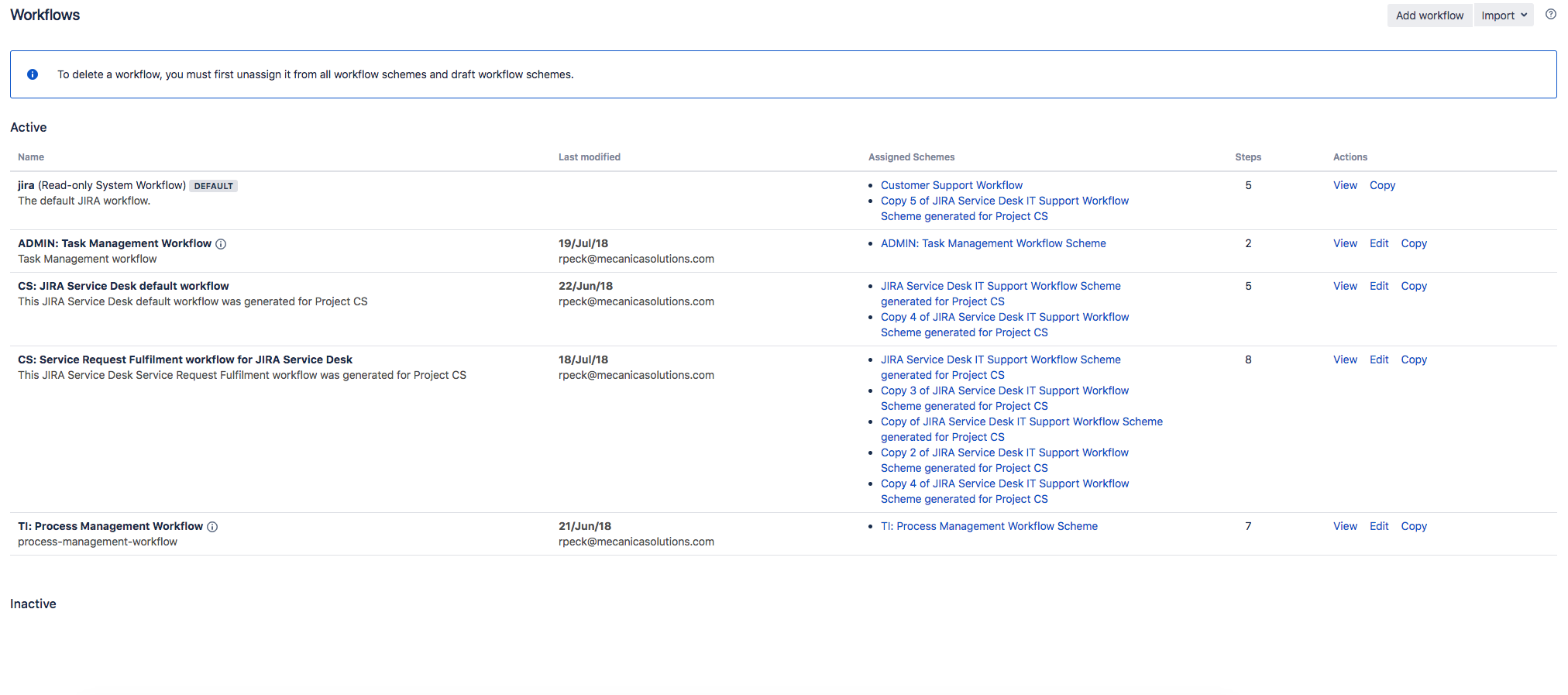The width and height of the screenshot is (1568, 695).
Task: View the ADMIN: Task Management Workflow
Action: pyautogui.click(x=1345, y=243)
